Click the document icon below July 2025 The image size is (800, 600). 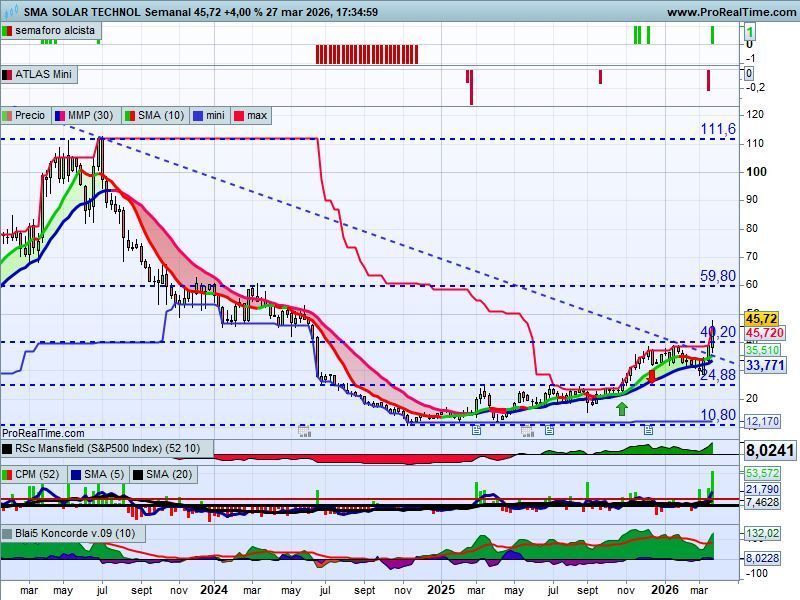click(549, 430)
